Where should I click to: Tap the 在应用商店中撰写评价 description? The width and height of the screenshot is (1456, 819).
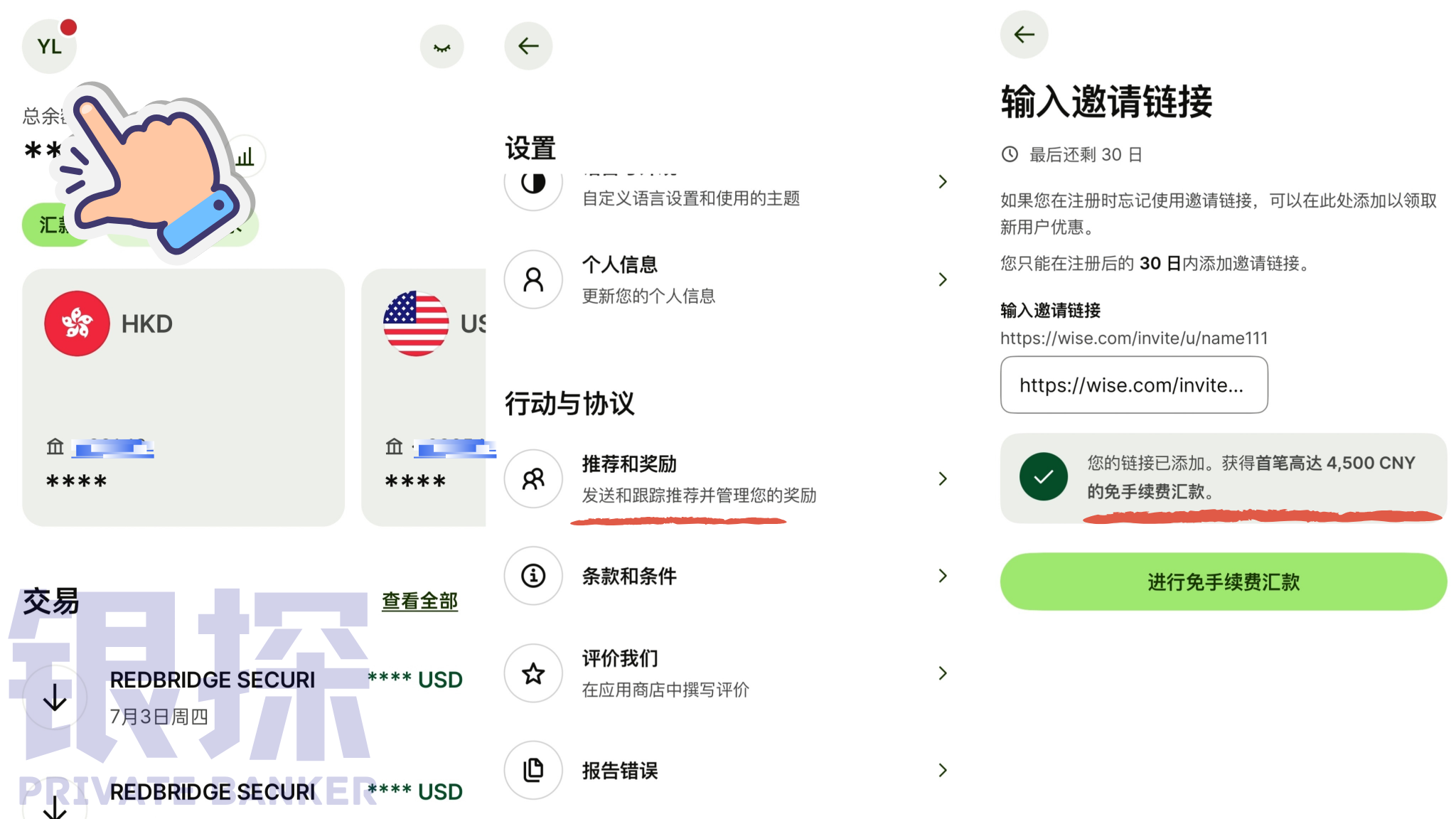[665, 690]
